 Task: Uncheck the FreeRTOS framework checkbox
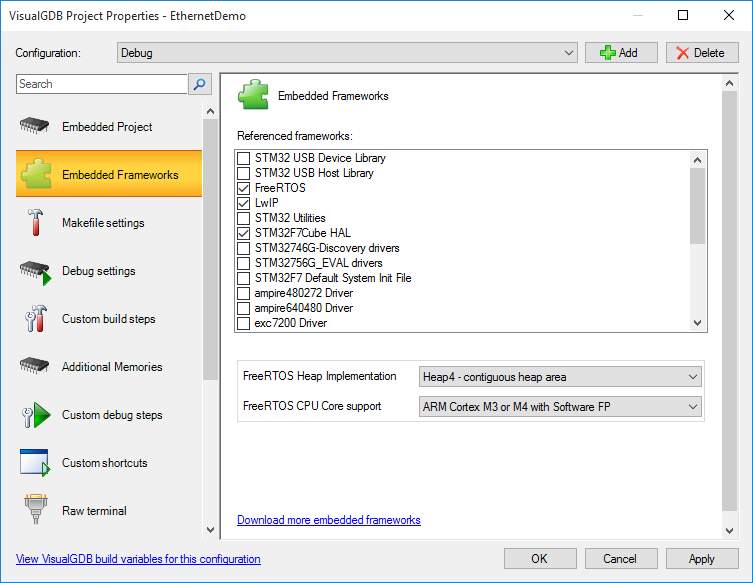(x=243, y=188)
